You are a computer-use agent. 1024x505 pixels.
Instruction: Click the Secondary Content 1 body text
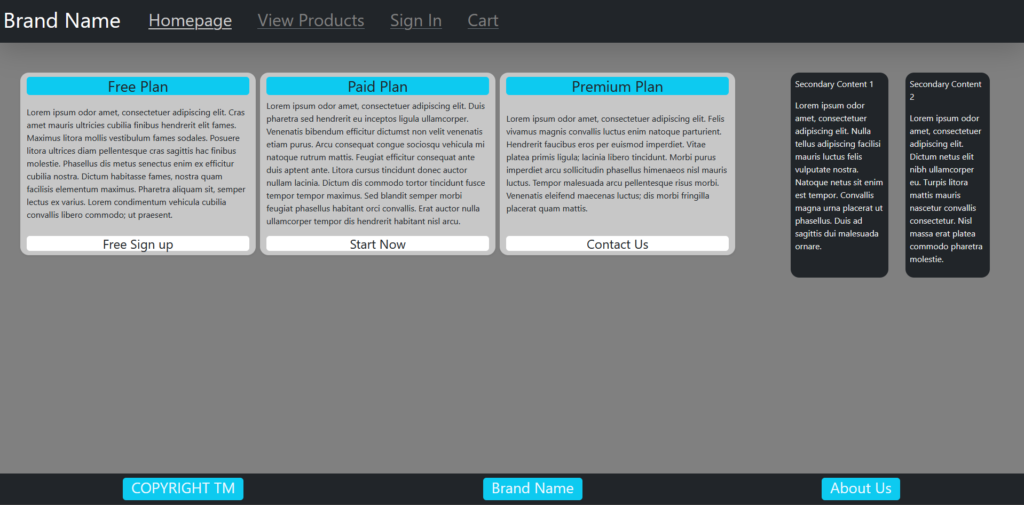(x=839, y=175)
